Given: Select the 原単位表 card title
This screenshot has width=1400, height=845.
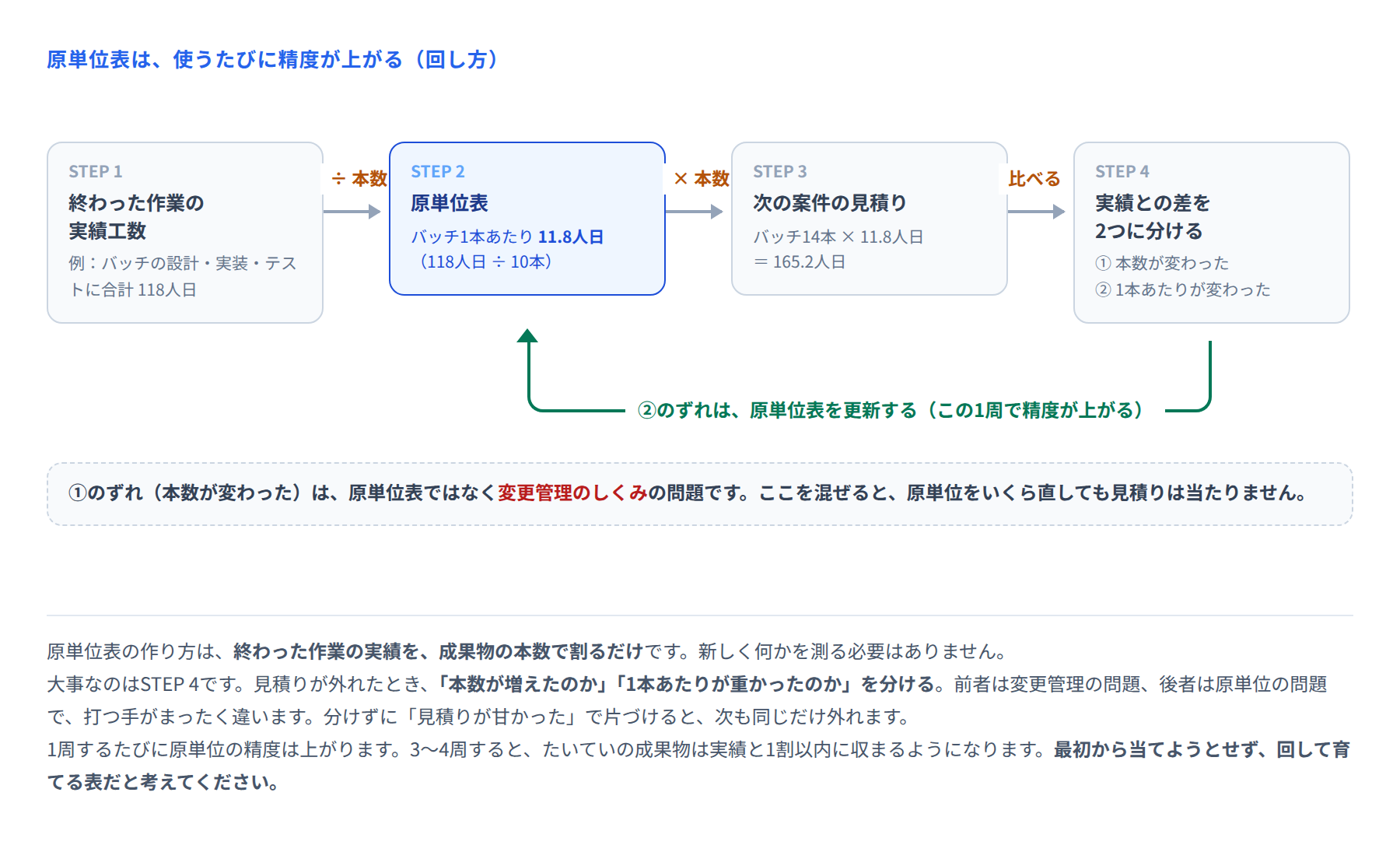Looking at the screenshot, I should point(450,203).
